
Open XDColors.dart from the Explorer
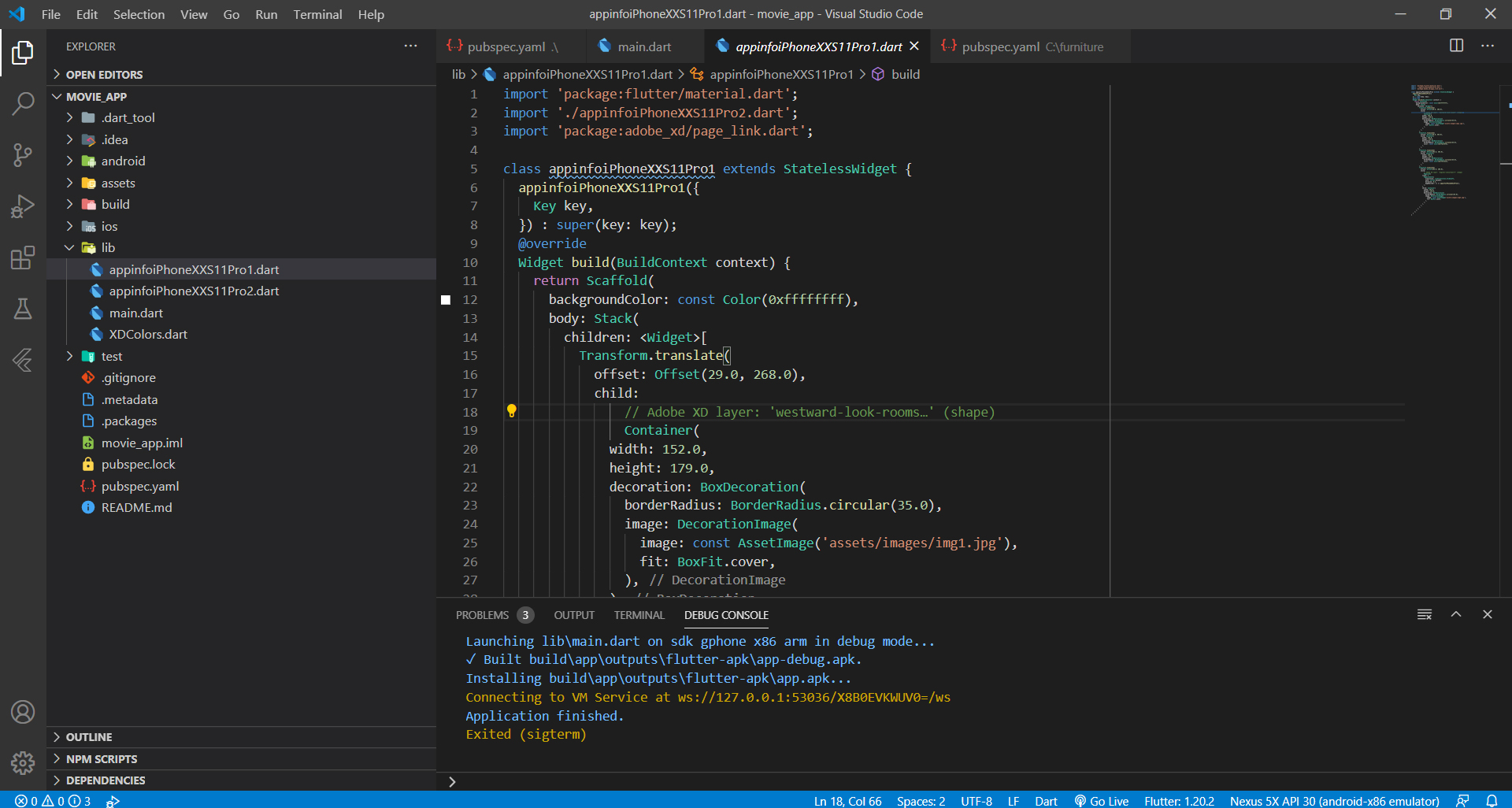[147, 334]
